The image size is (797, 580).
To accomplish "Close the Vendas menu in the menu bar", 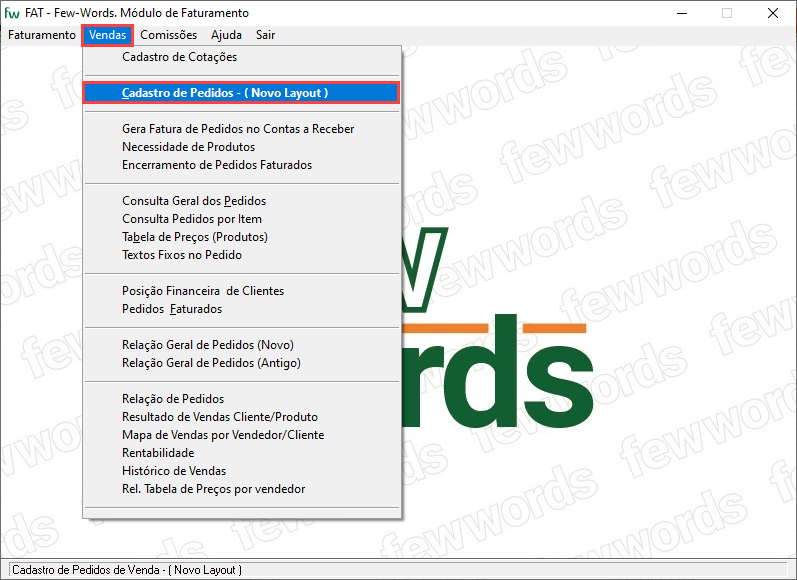I will pos(107,35).
